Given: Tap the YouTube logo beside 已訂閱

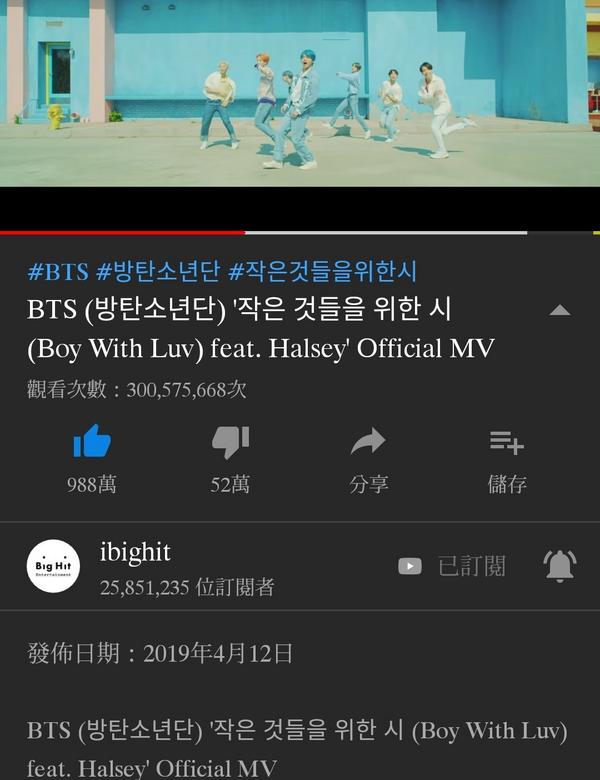Looking at the screenshot, I should click(410, 566).
